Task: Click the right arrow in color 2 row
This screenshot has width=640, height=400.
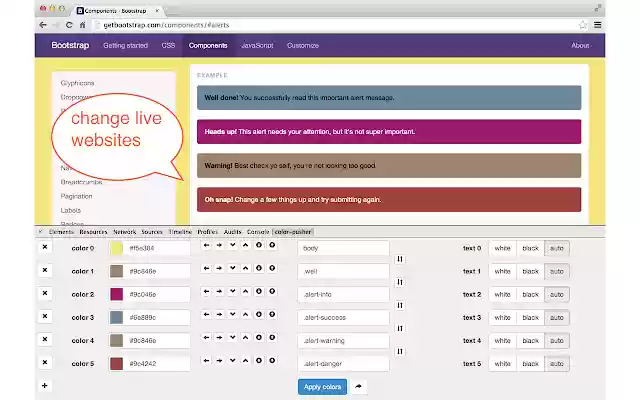Action: click(220, 291)
